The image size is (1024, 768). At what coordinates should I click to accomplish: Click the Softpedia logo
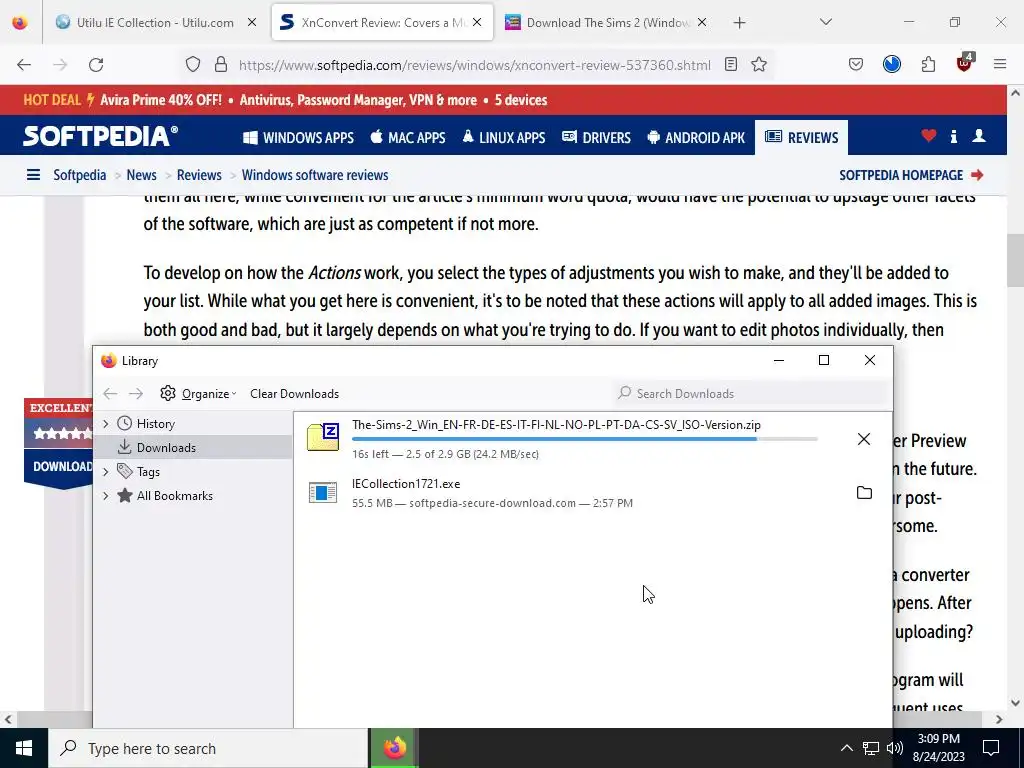click(101, 136)
